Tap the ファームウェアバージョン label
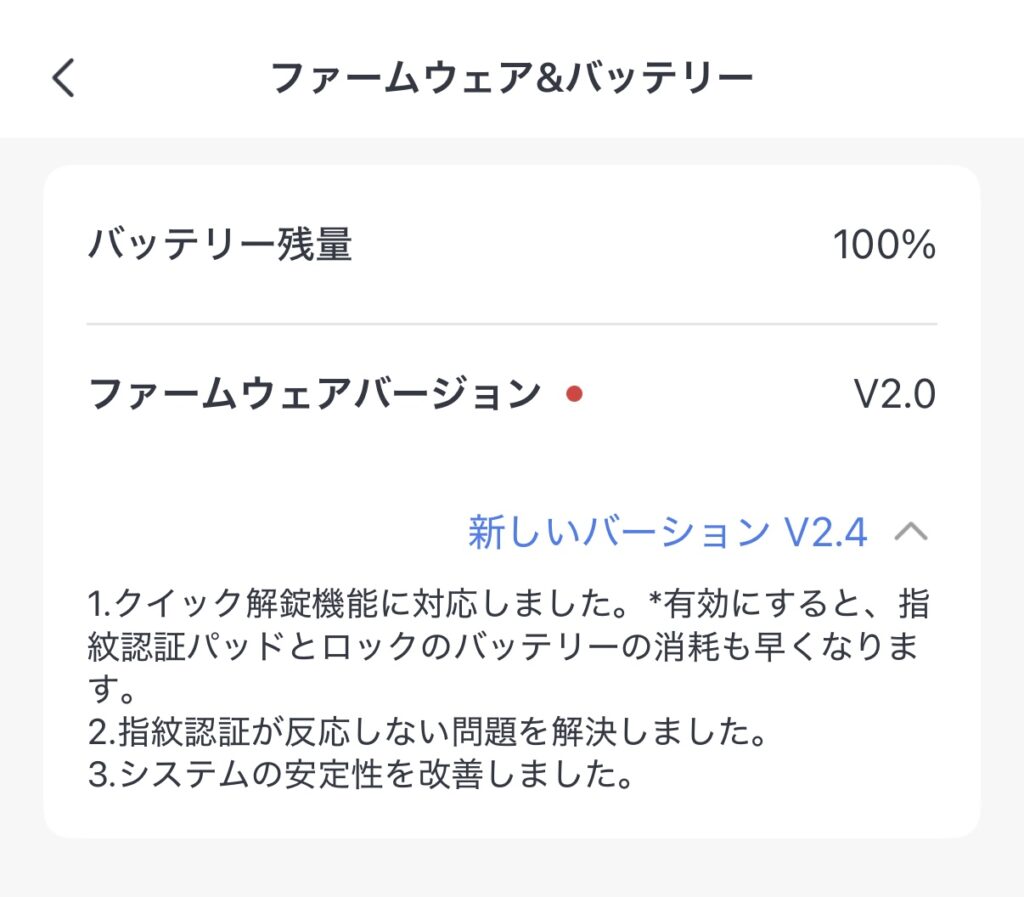The image size is (1024, 897). point(314,395)
